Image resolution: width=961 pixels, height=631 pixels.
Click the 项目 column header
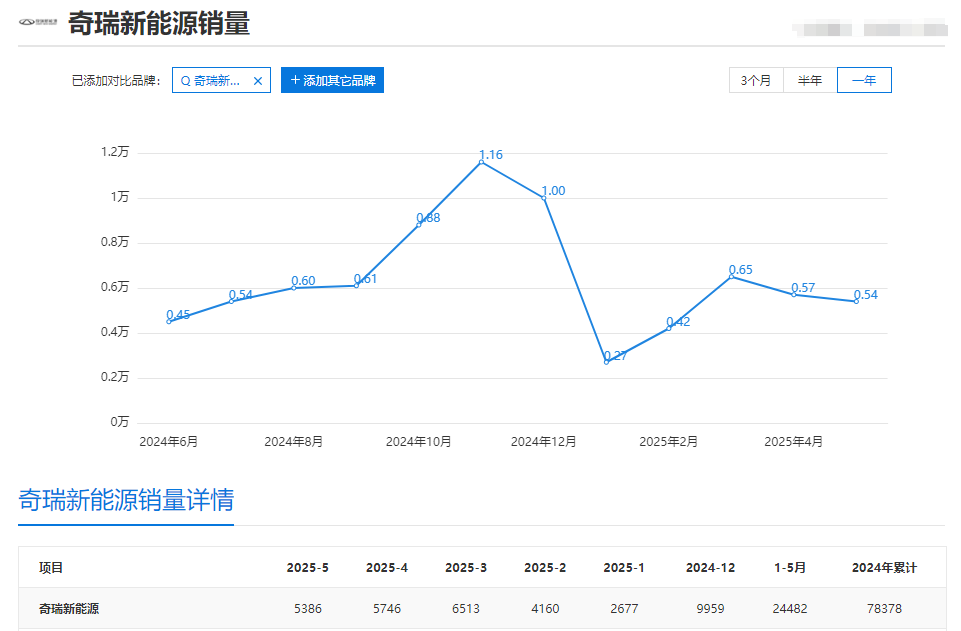(x=51, y=568)
